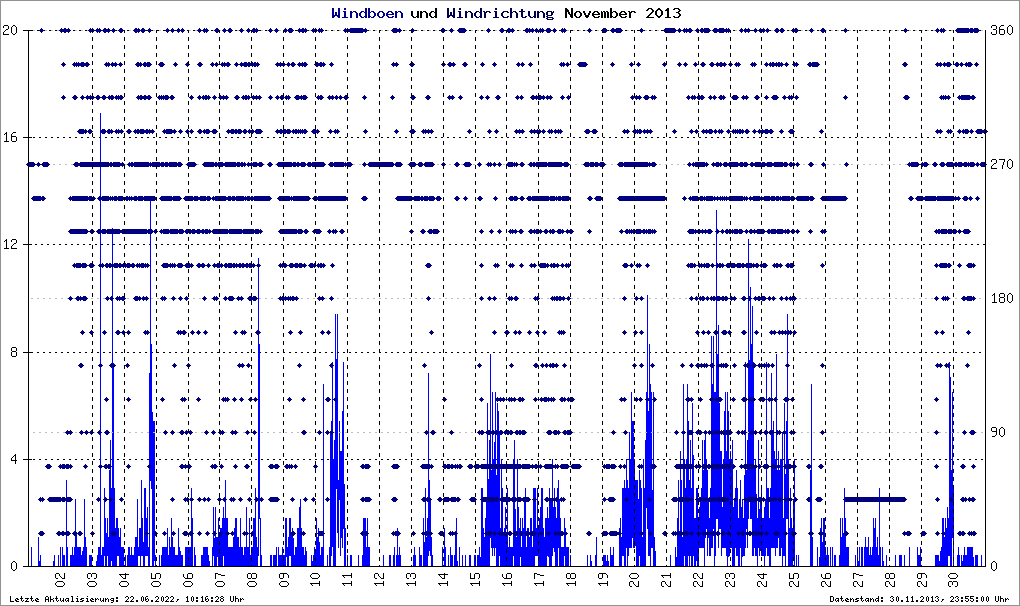Click day label 22 on x-axis
1020x606 pixels.
point(698,579)
